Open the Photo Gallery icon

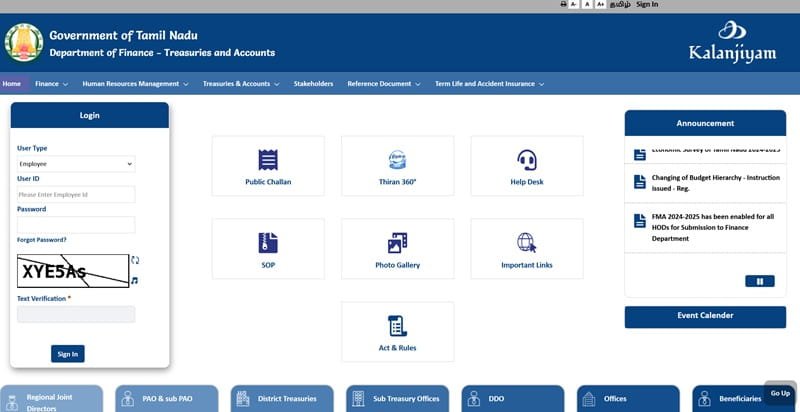[x=397, y=243]
